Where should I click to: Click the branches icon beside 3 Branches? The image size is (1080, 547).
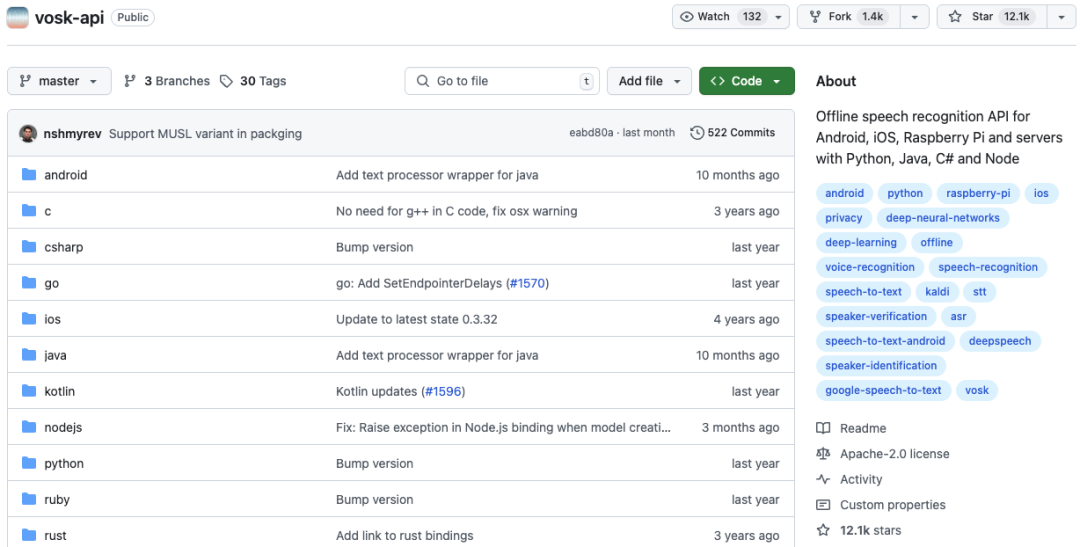130,81
